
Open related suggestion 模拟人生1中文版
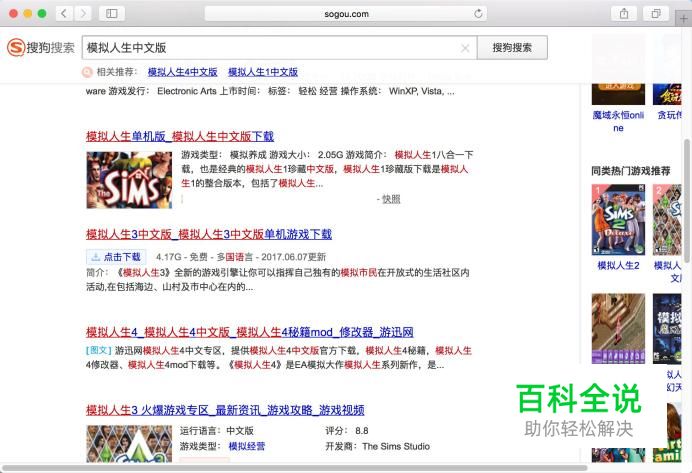pos(263,72)
